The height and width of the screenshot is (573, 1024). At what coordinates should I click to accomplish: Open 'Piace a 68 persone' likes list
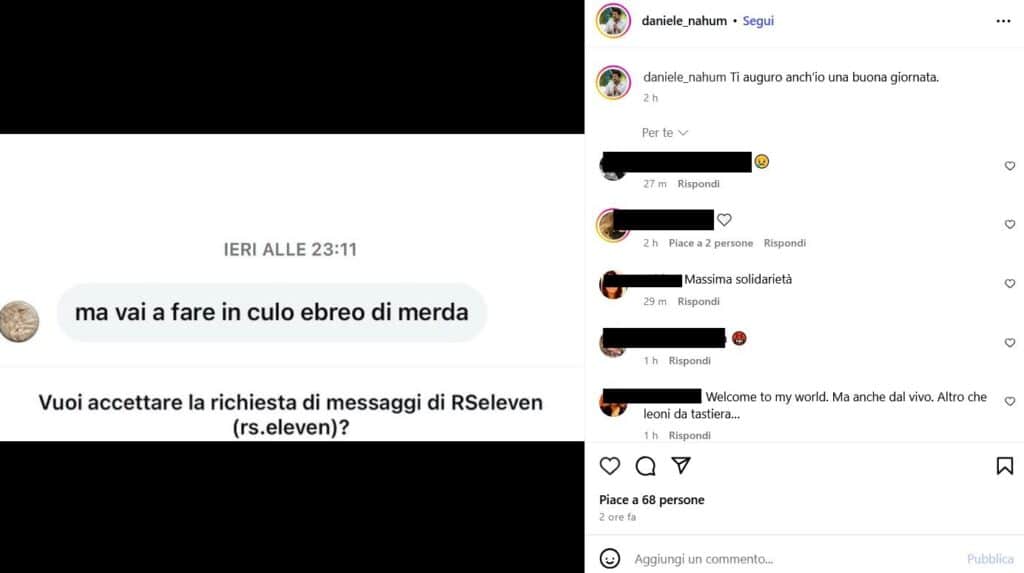coord(652,500)
